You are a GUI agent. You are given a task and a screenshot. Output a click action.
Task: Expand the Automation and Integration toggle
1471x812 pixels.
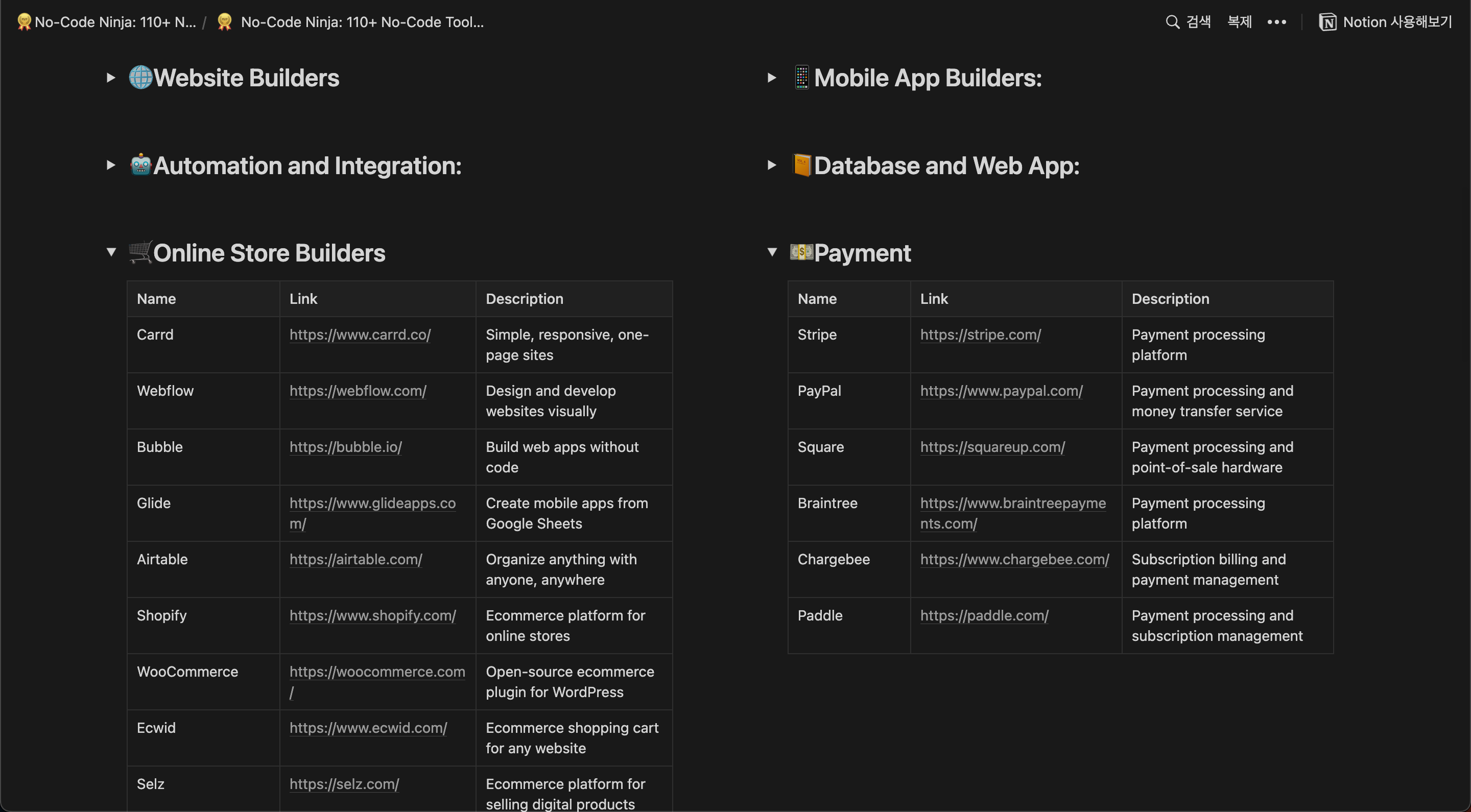click(x=111, y=165)
